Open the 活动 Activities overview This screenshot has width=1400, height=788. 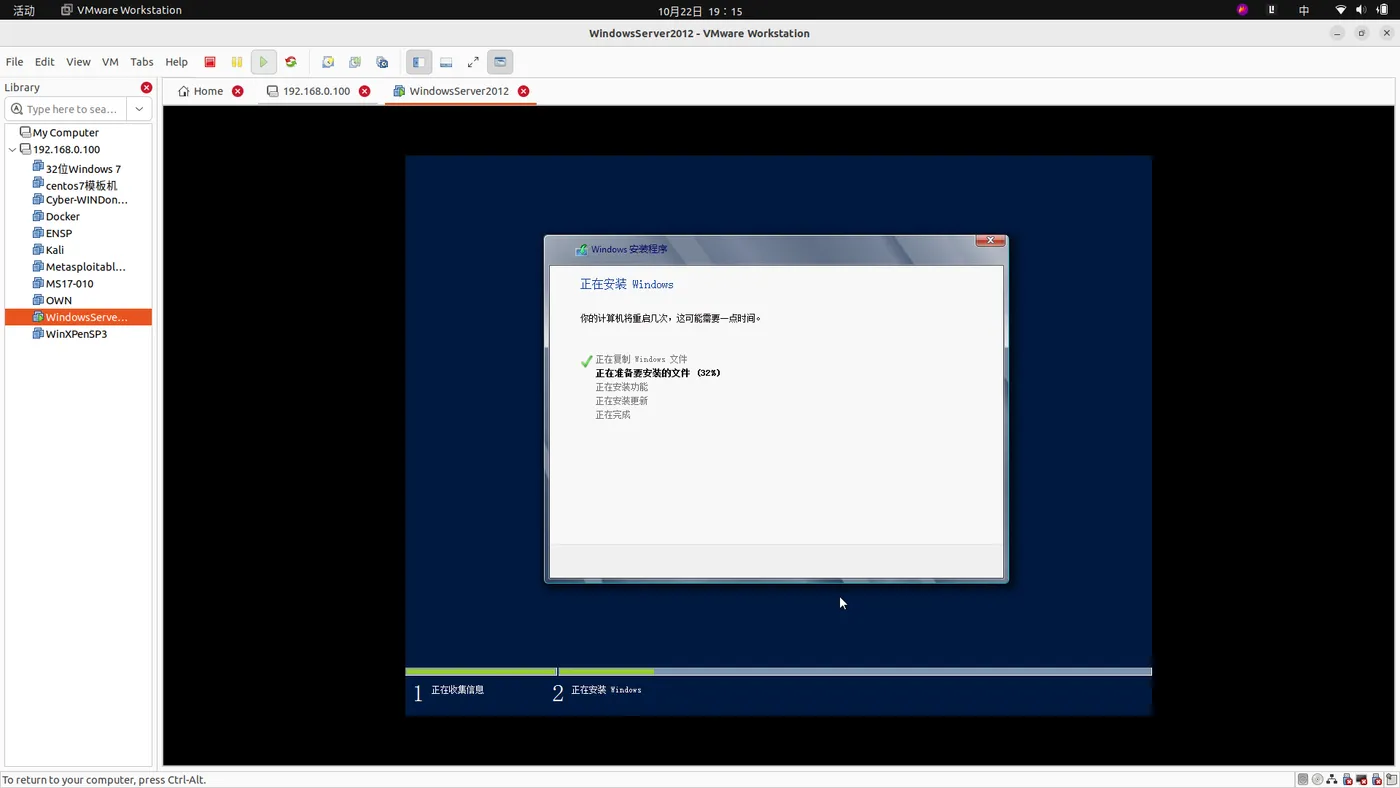coord(23,10)
